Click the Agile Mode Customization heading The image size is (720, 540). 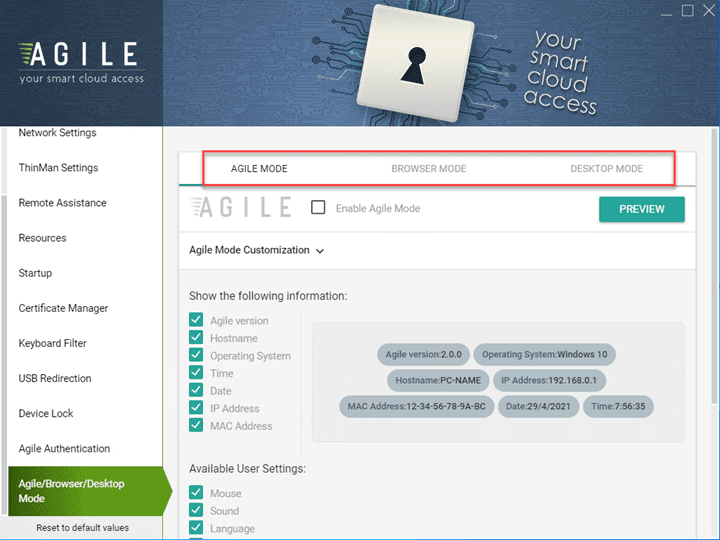[249, 250]
